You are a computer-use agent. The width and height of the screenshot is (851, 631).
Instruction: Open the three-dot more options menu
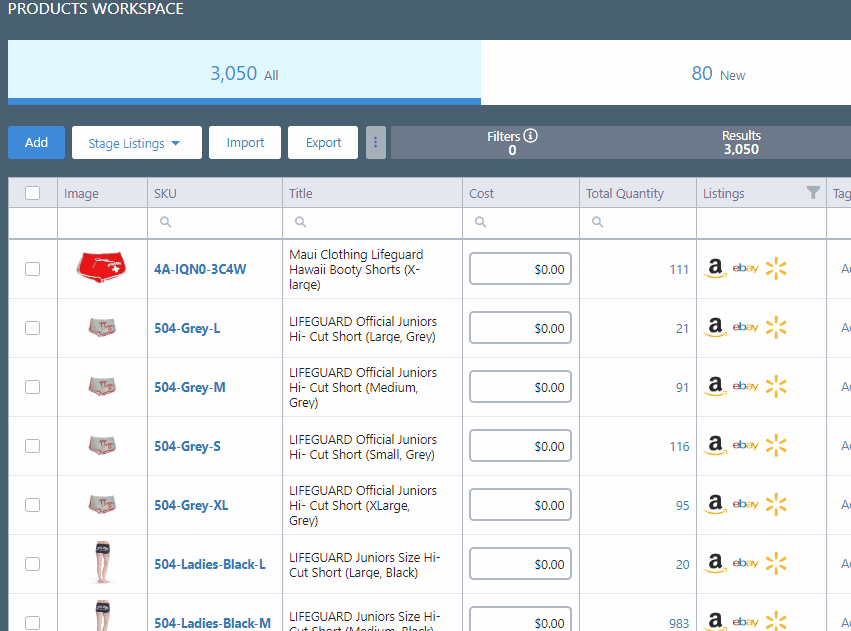(376, 143)
